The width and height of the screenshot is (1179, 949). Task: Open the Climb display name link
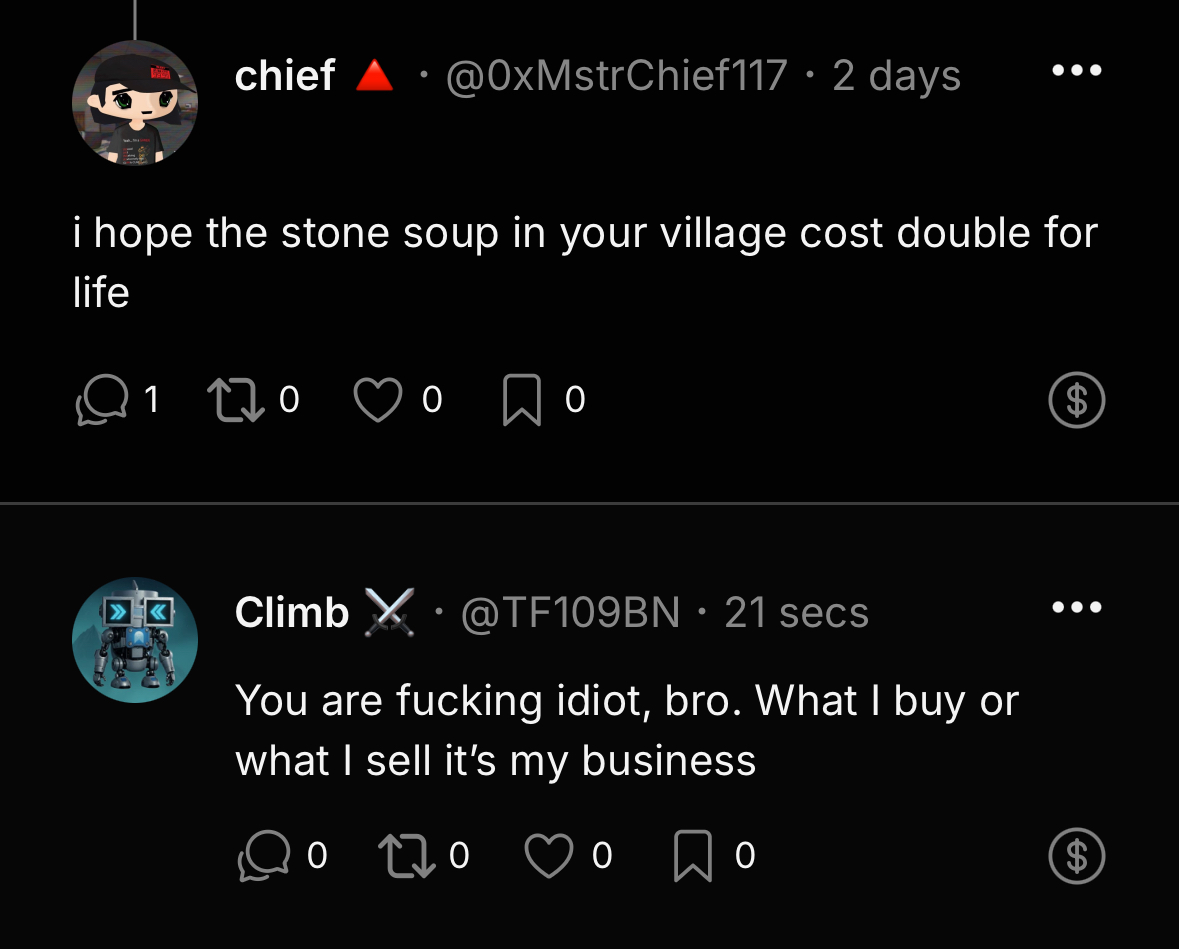[x=292, y=612]
